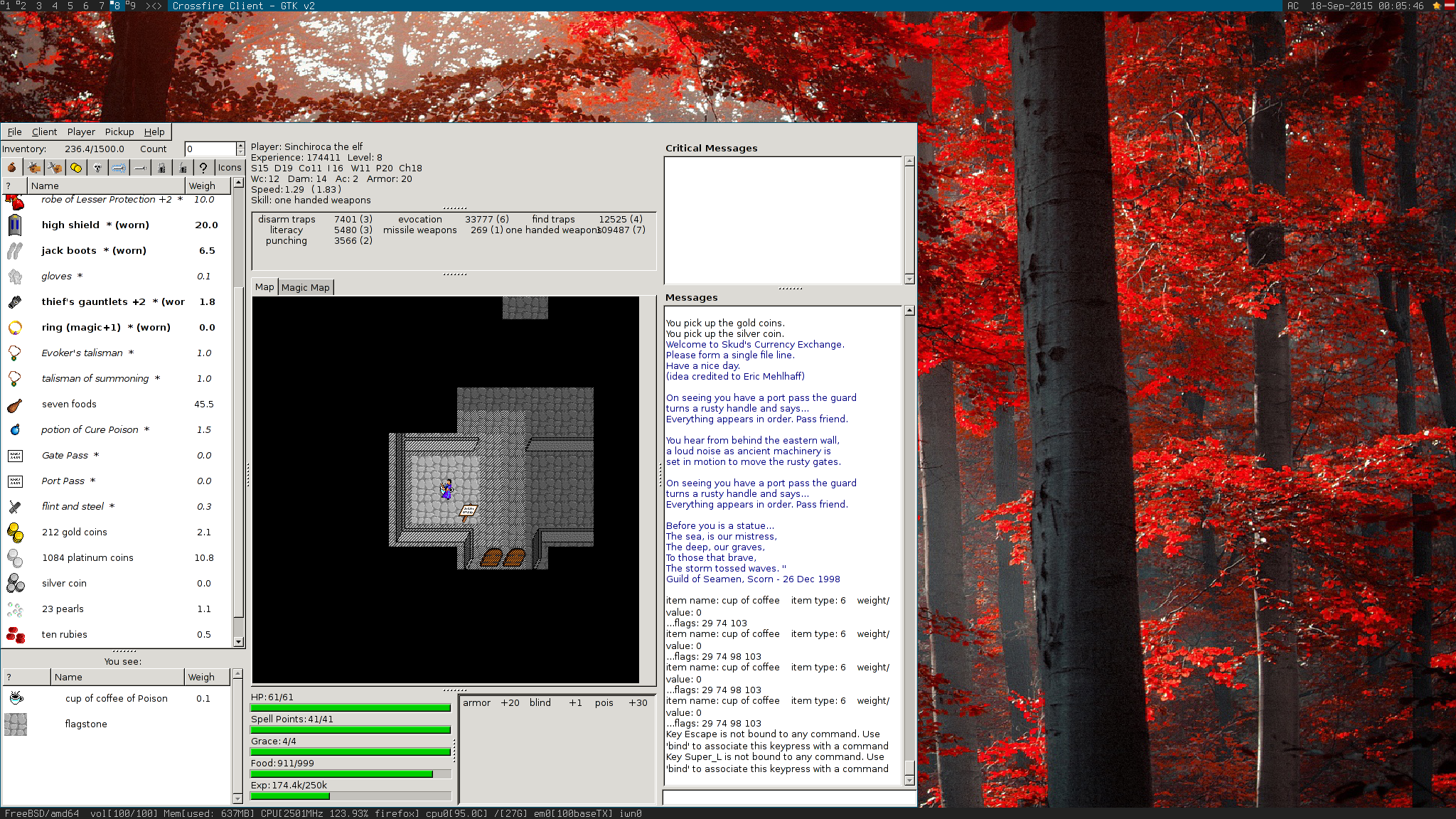This screenshot has width=1456, height=819.
Task: Sort inventory by Weigh column header
Action: (208, 186)
